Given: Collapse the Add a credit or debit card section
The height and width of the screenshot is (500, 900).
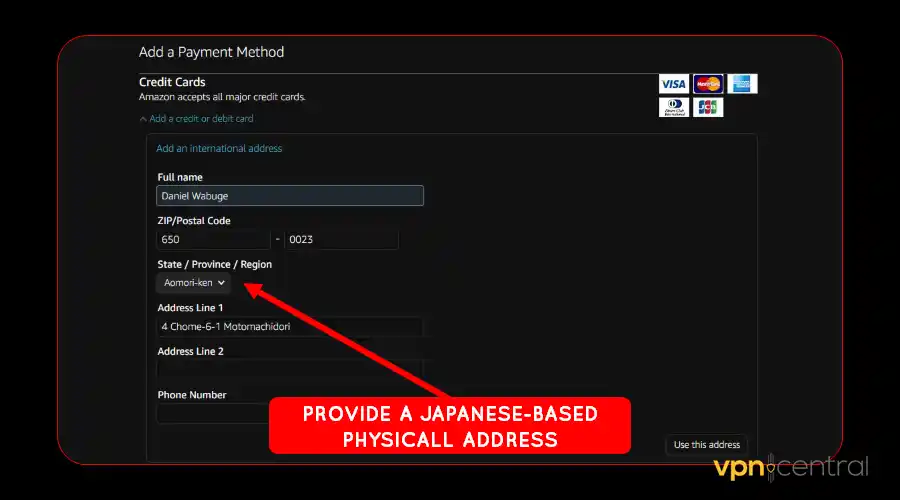Looking at the screenshot, I should pyautogui.click(x=196, y=119).
